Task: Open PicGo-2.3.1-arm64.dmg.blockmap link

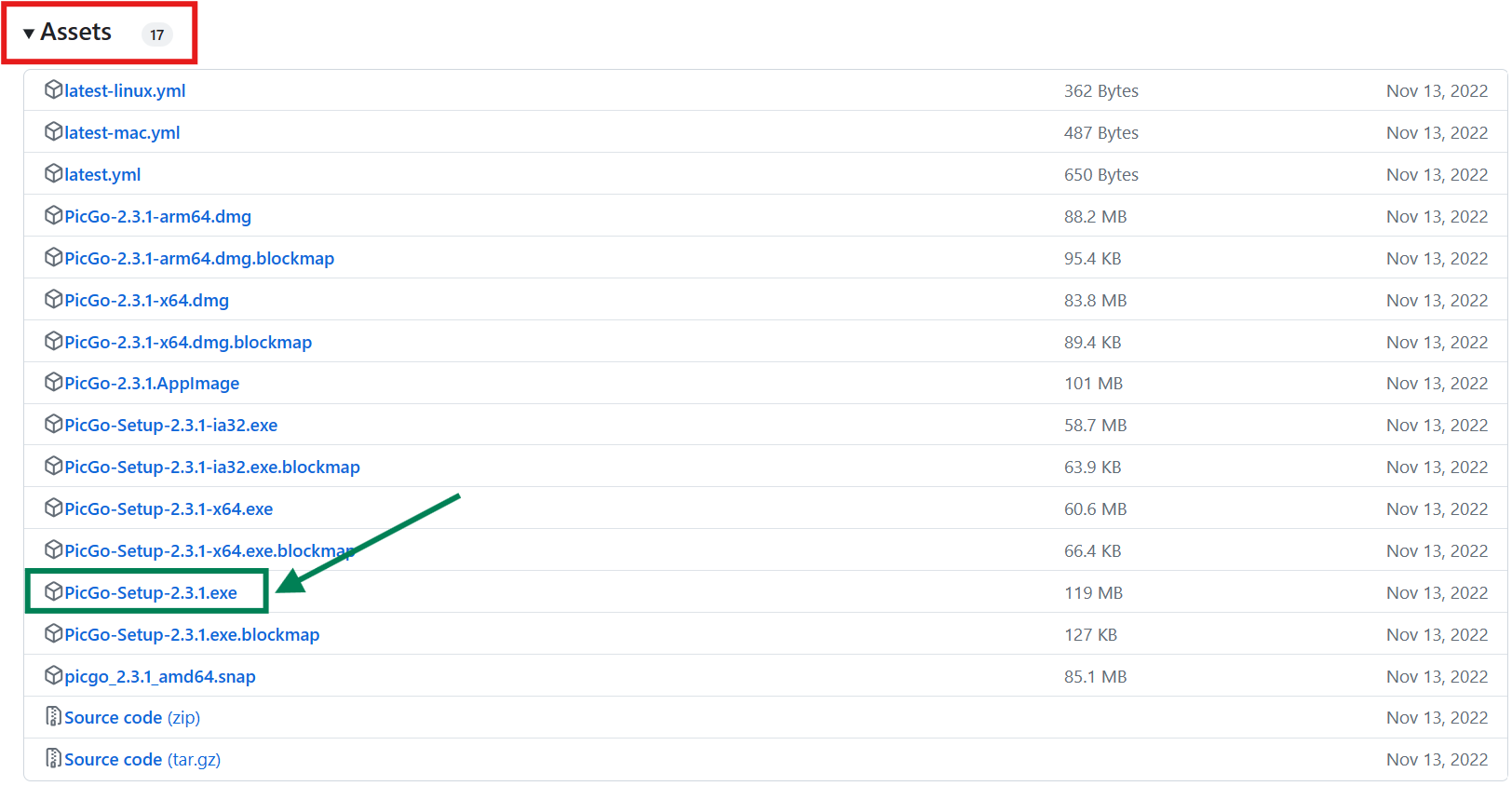Action: coord(199,258)
